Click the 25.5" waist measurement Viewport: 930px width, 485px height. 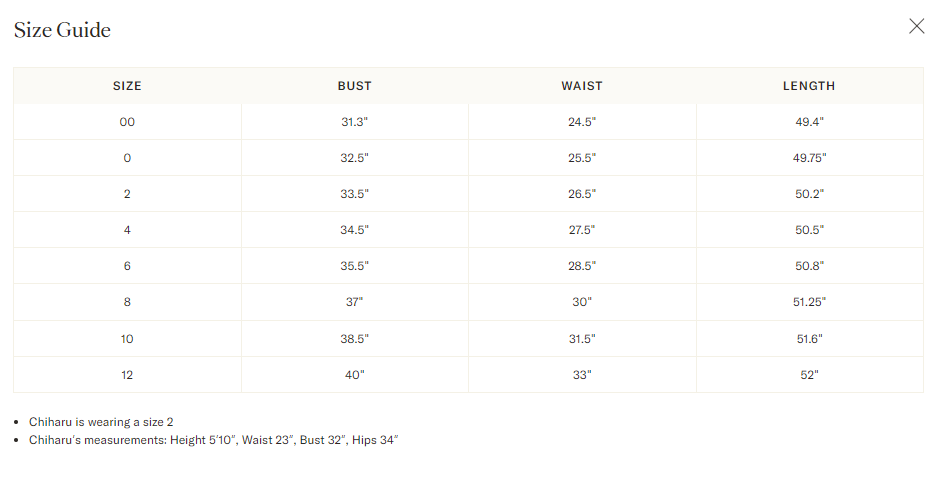pos(582,158)
